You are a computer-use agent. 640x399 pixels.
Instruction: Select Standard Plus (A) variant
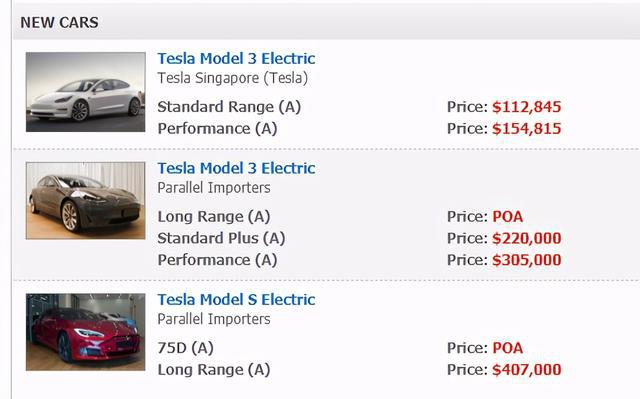(221, 238)
